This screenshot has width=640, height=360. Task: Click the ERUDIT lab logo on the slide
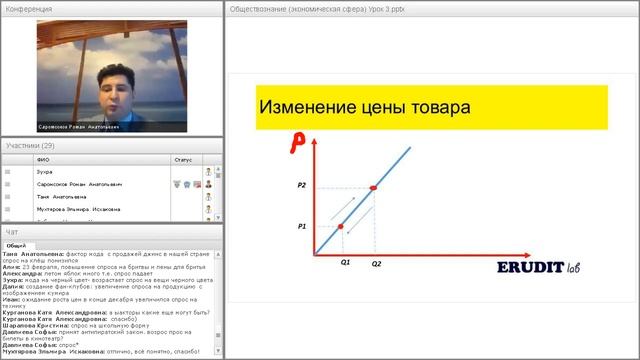coord(538,268)
